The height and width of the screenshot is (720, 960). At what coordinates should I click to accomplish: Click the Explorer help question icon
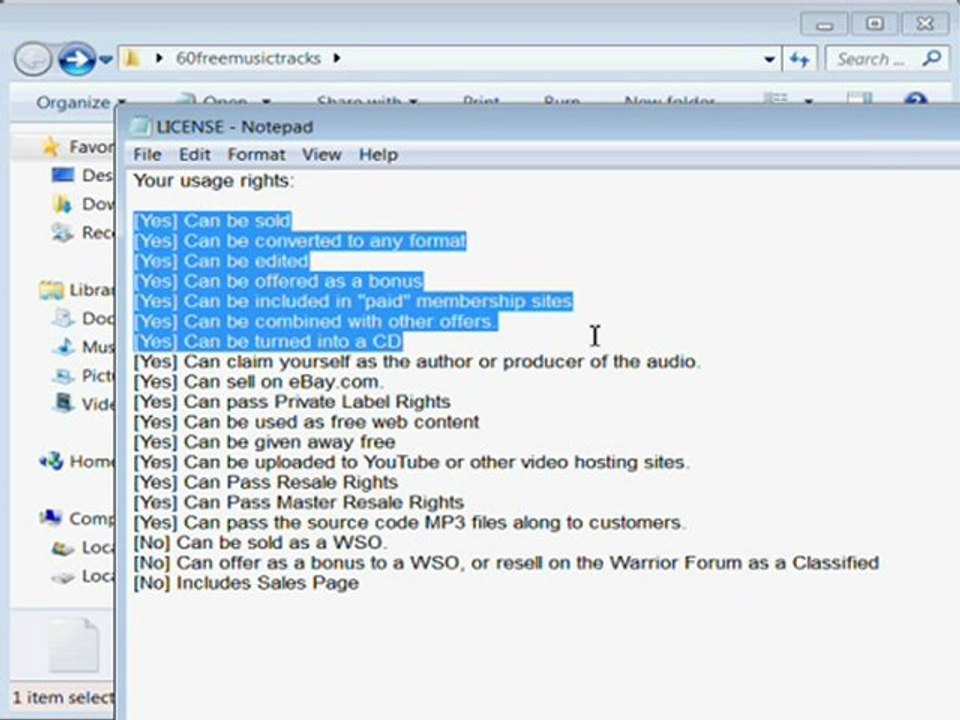915,98
